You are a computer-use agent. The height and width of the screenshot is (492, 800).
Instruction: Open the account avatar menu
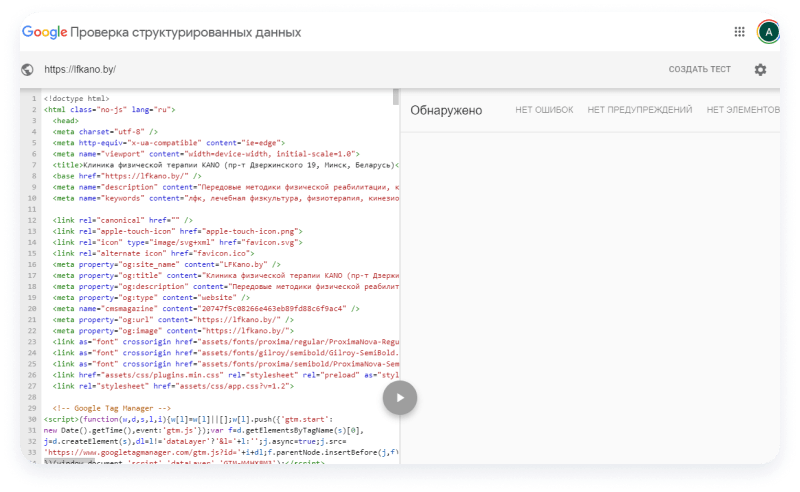[768, 32]
